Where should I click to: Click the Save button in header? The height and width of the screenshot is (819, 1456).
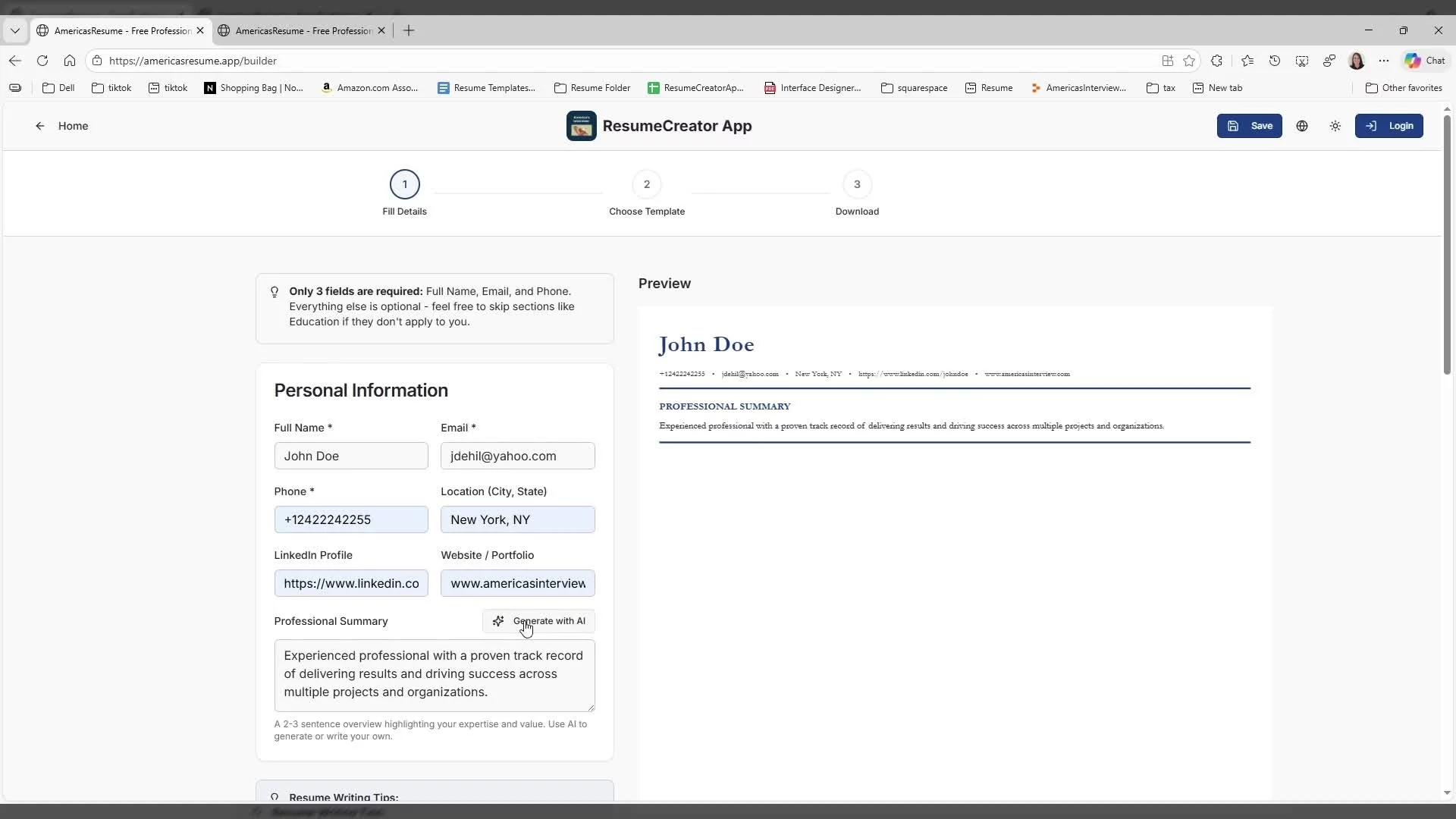tap(1249, 126)
